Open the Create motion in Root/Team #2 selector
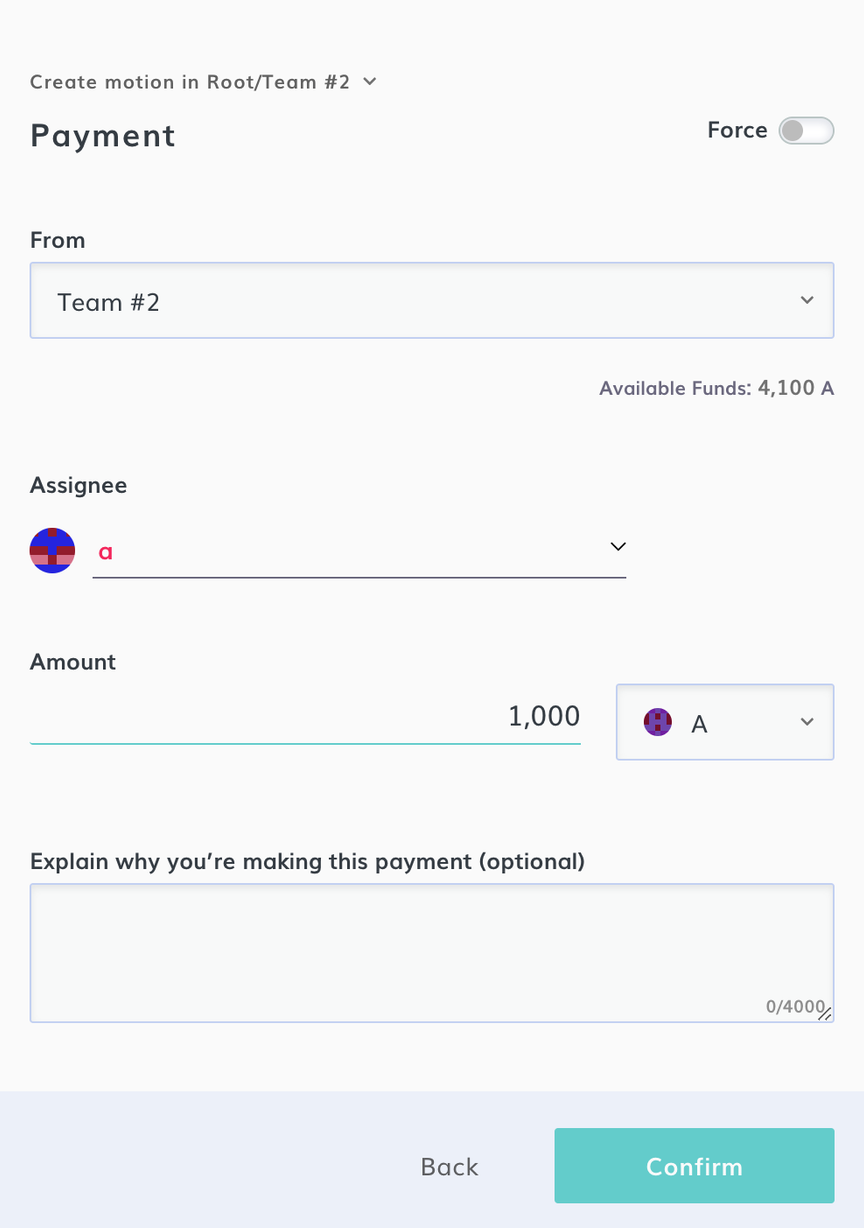Viewport: 864px width, 1228px height. pyautogui.click(x=203, y=82)
